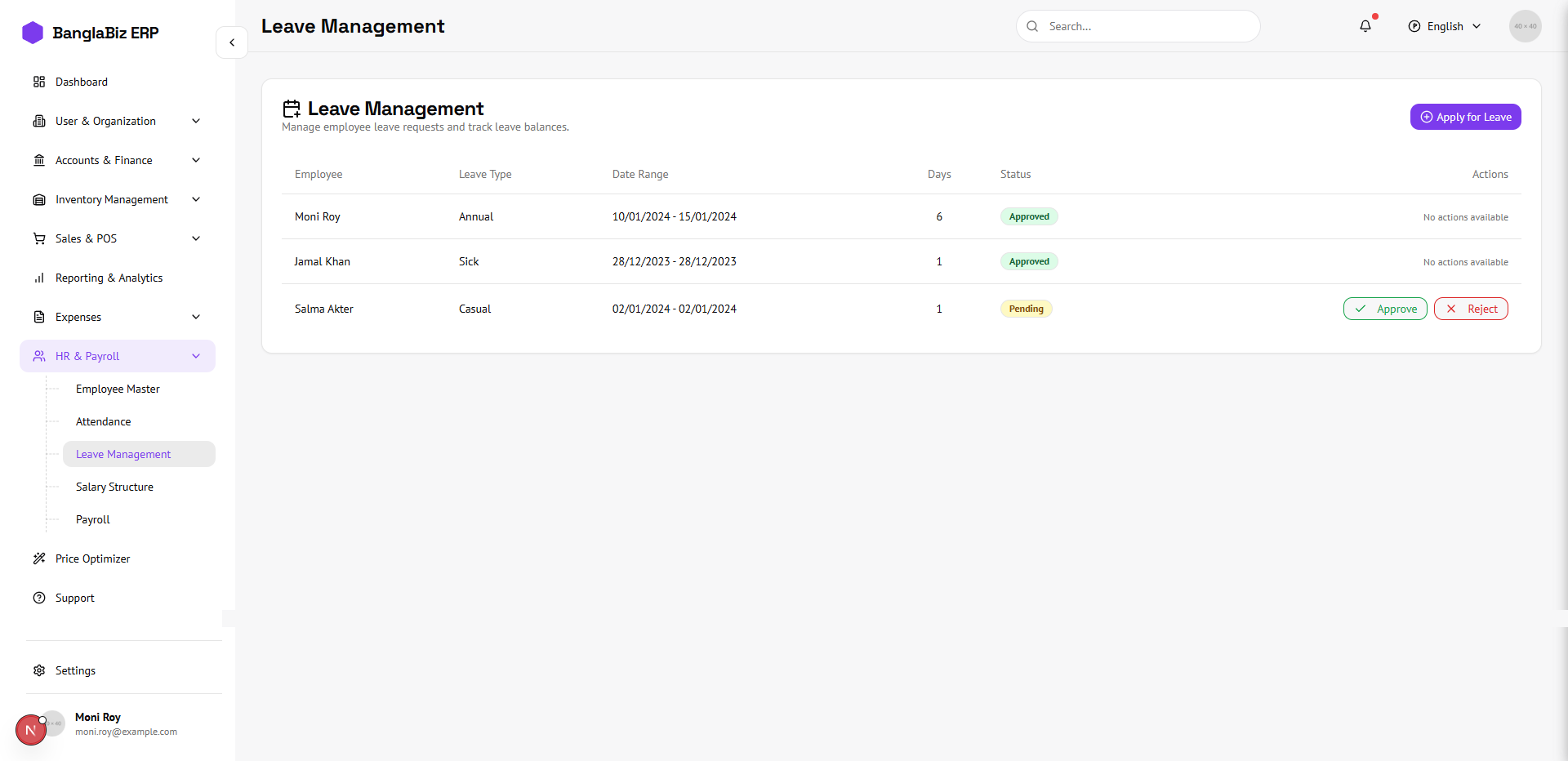
Task: Go to the Payroll submenu item
Action: coord(93,519)
